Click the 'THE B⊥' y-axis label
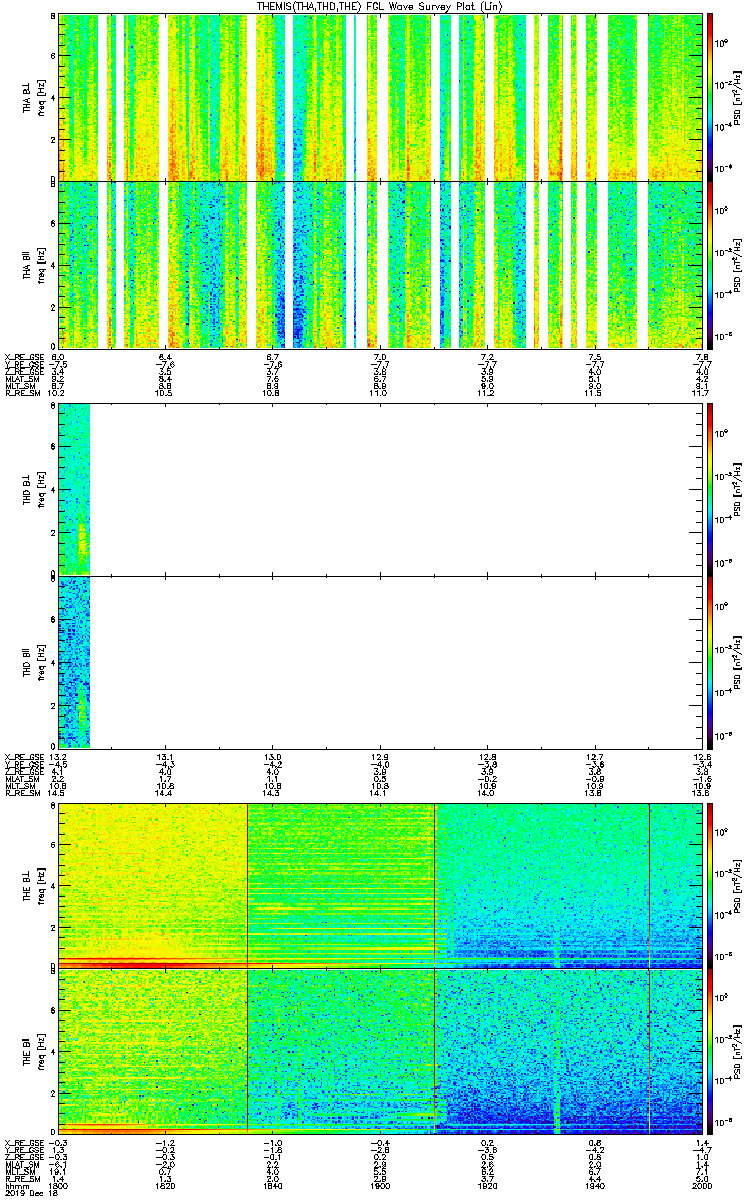750x1200 pixels. click(x=28, y=885)
